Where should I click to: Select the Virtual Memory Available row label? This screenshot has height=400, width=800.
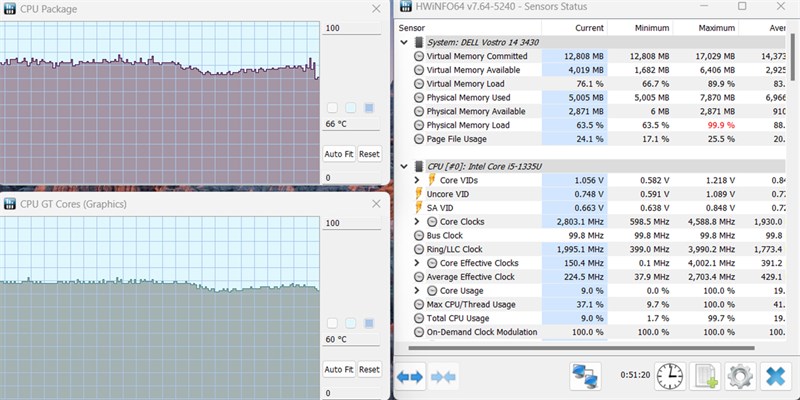pyautogui.click(x=473, y=70)
